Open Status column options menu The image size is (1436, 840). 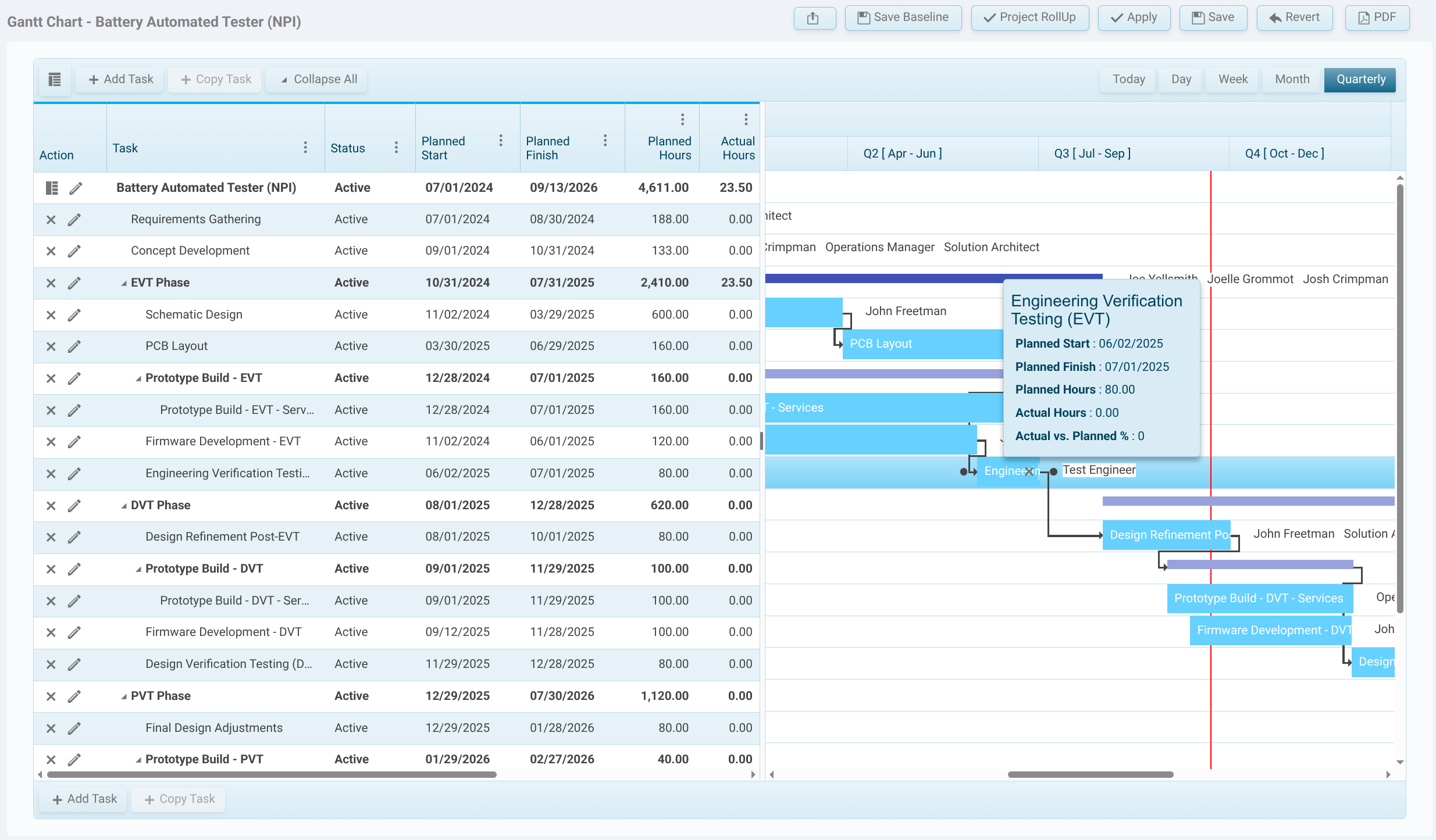pos(396,148)
